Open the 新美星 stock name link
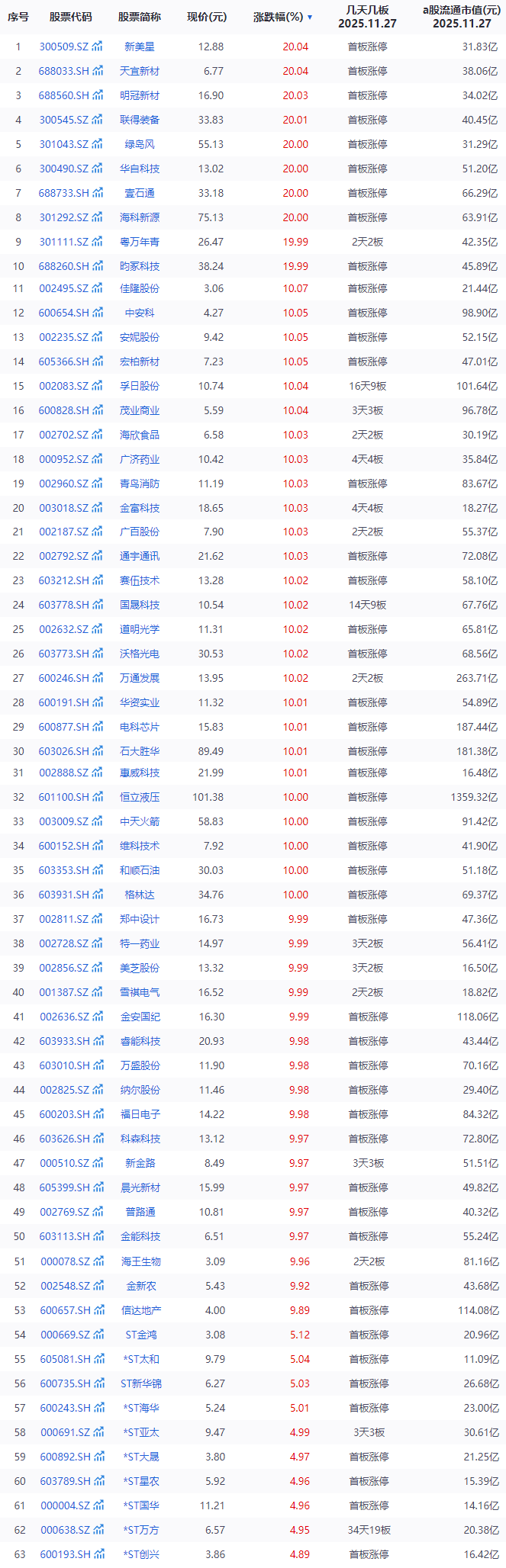 point(140,47)
